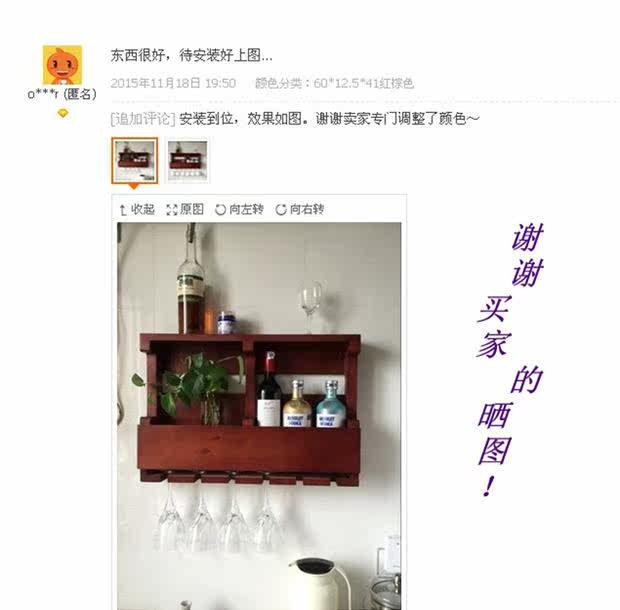620x610 pixels.
Task: Rotate the photo left with 向左转
Action: tap(246, 209)
